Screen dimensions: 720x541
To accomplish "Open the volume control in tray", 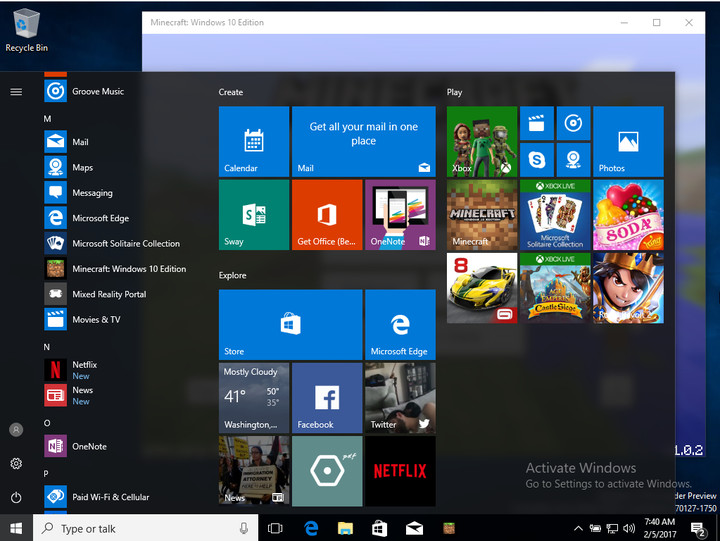I will click(629, 529).
